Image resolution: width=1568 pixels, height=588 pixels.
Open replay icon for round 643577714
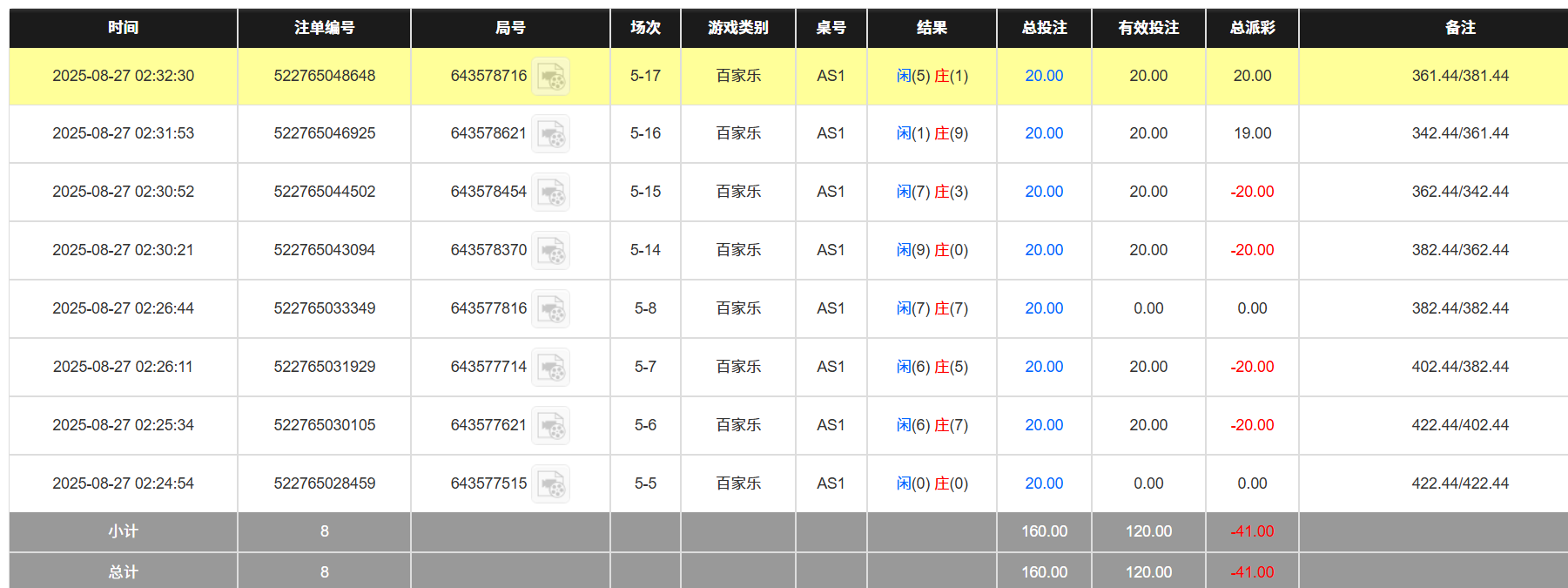(x=550, y=368)
